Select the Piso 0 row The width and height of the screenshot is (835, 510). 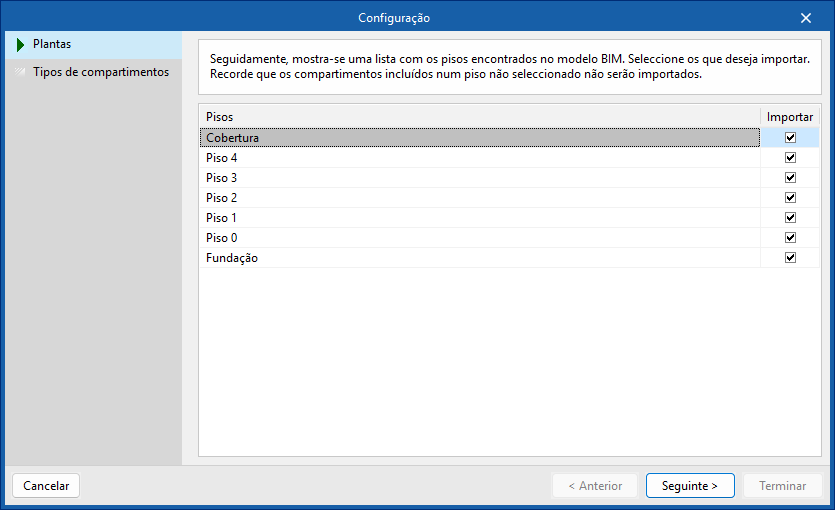tap(400, 238)
